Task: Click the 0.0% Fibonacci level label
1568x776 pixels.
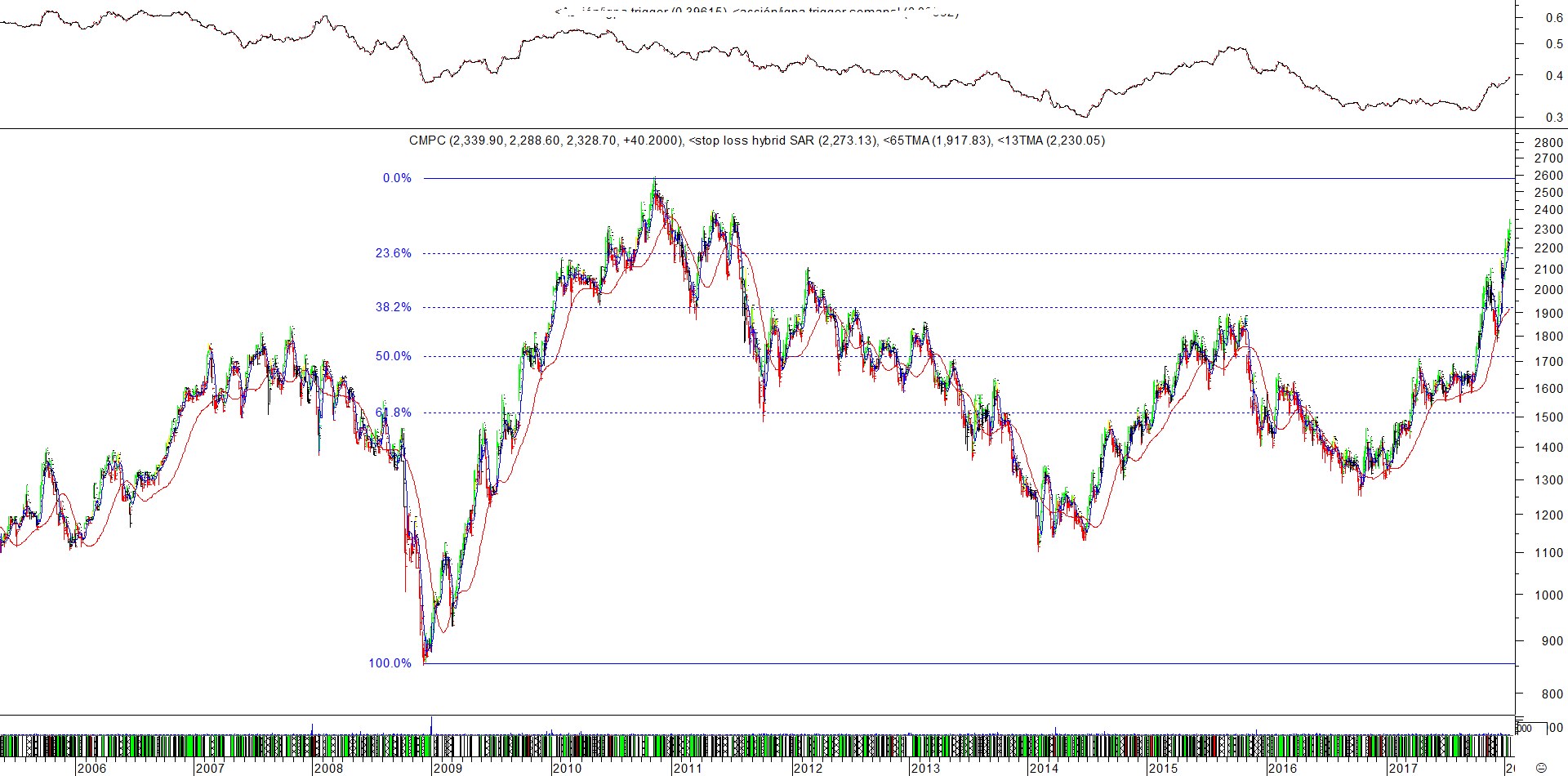Action: 397,178
